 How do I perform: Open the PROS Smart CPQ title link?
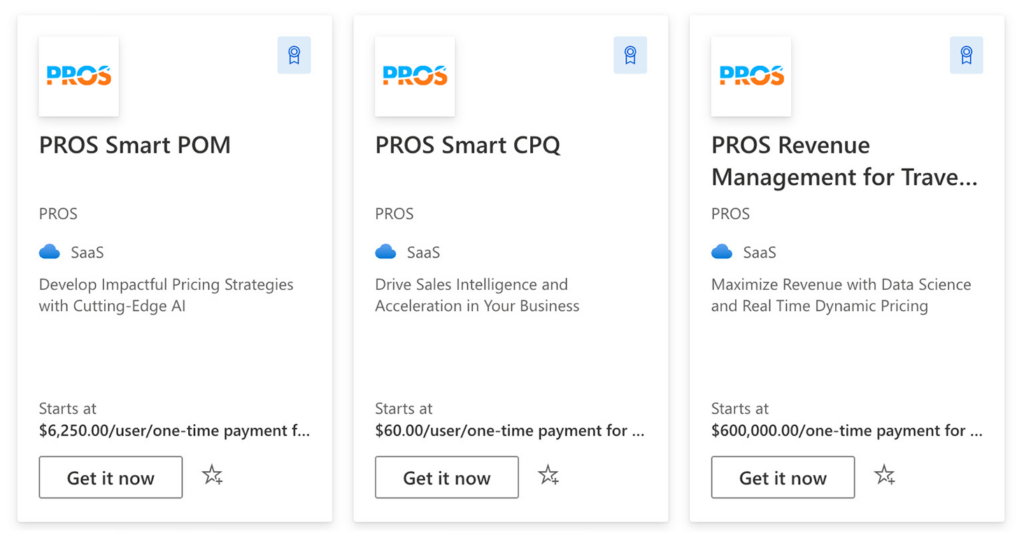tap(468, 145)
